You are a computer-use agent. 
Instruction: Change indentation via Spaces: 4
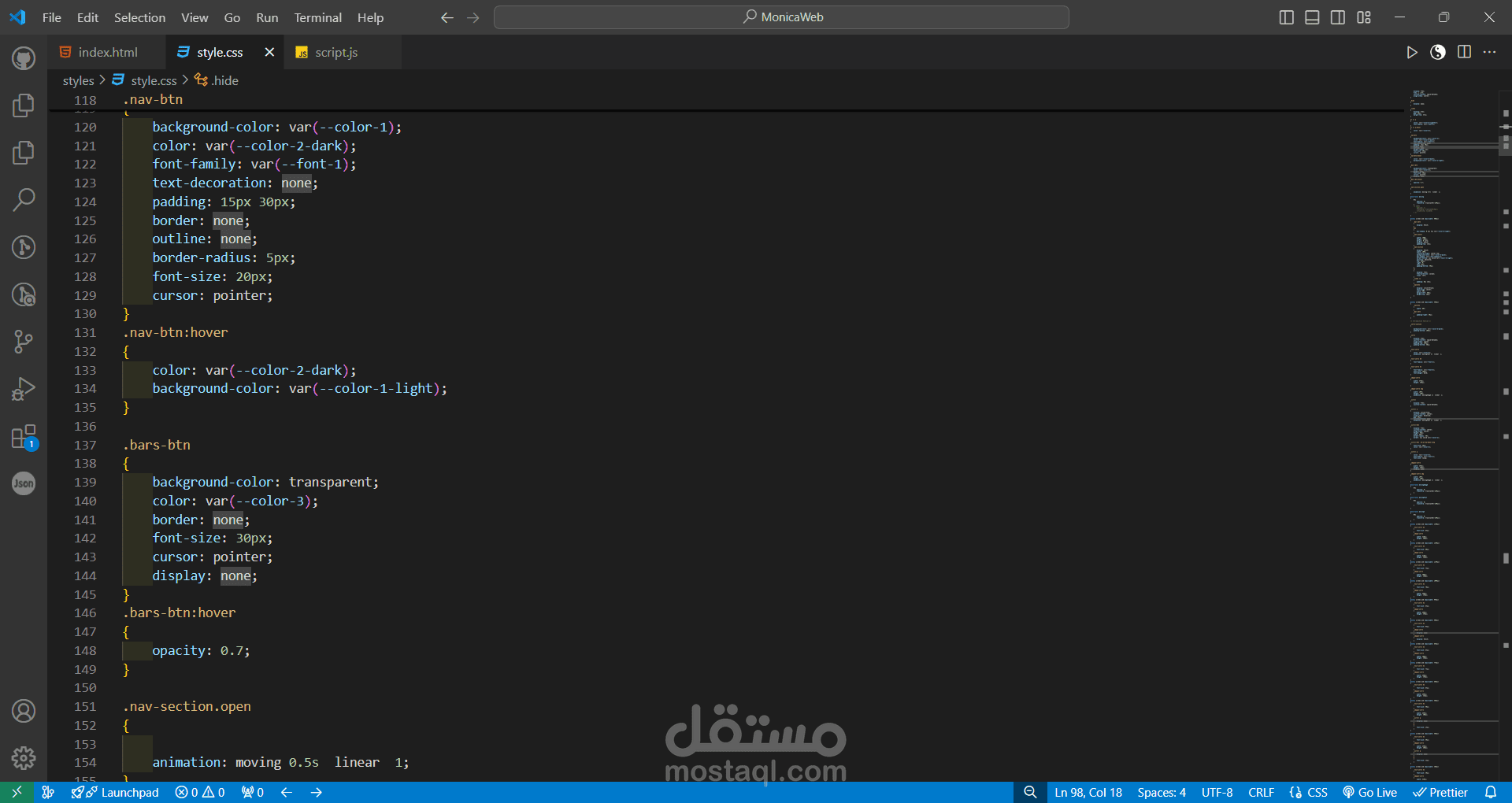1162,792
